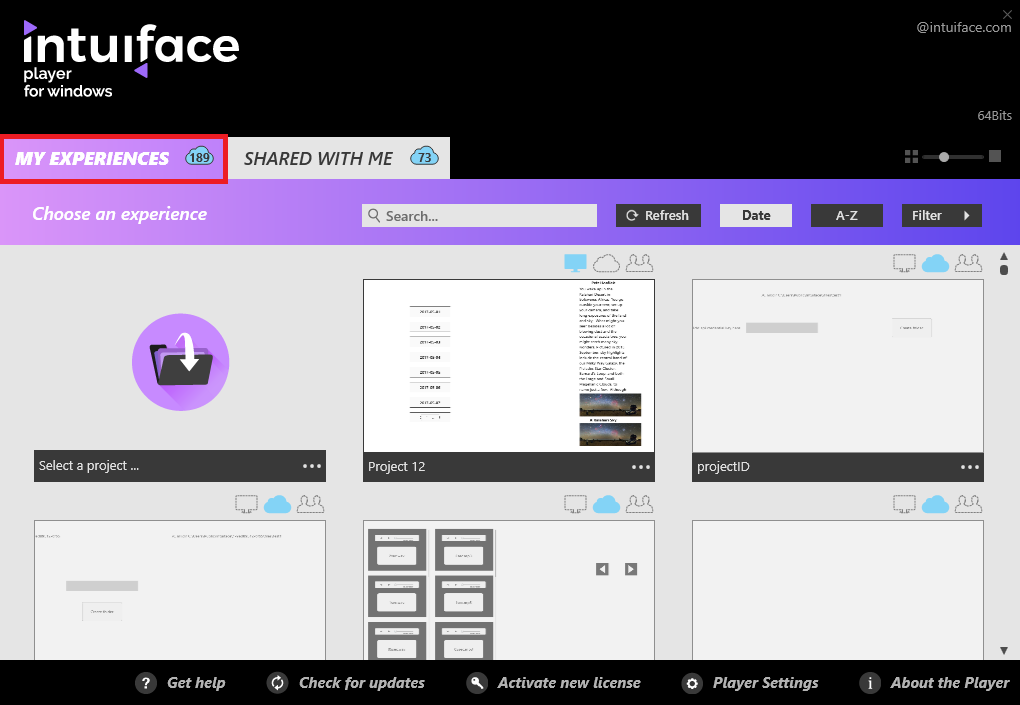Click the monitor icon above projectID

coord(904,263)
